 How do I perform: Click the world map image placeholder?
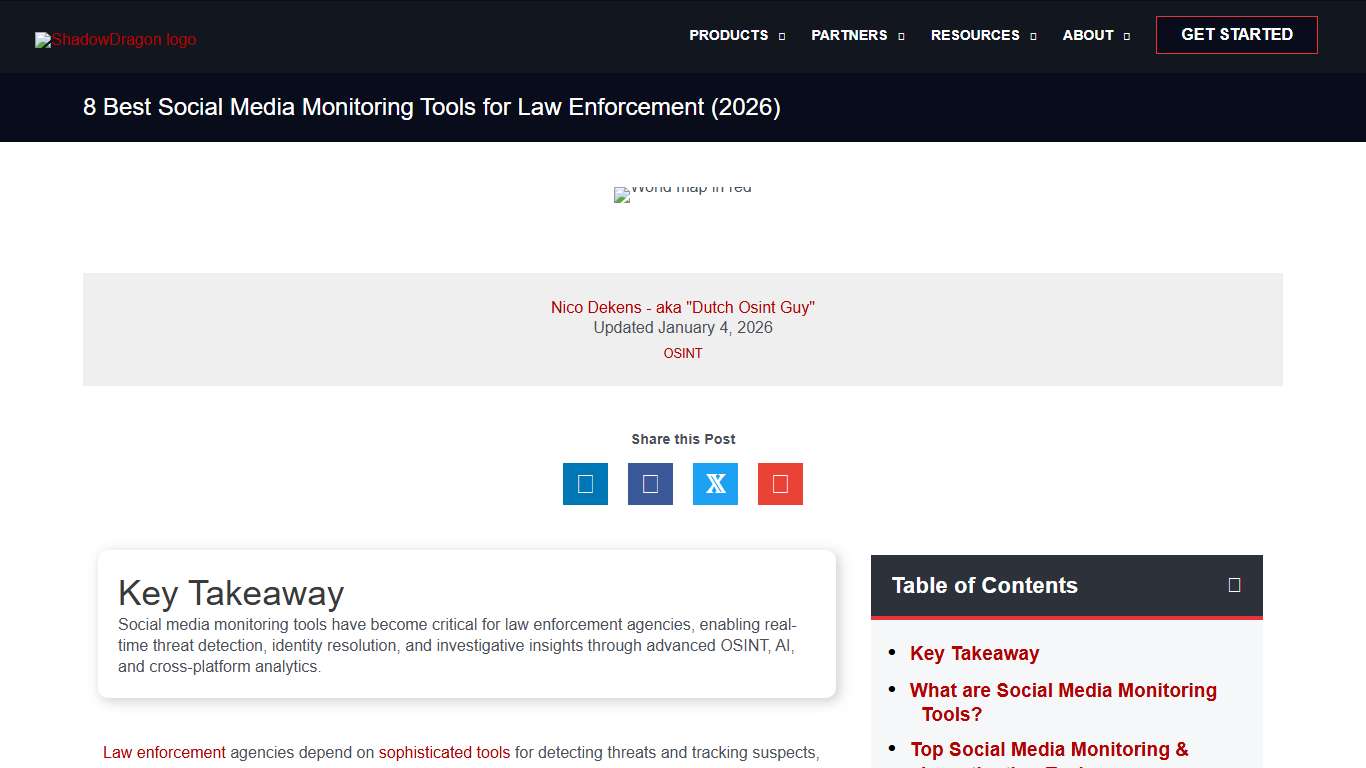point(683,194)
